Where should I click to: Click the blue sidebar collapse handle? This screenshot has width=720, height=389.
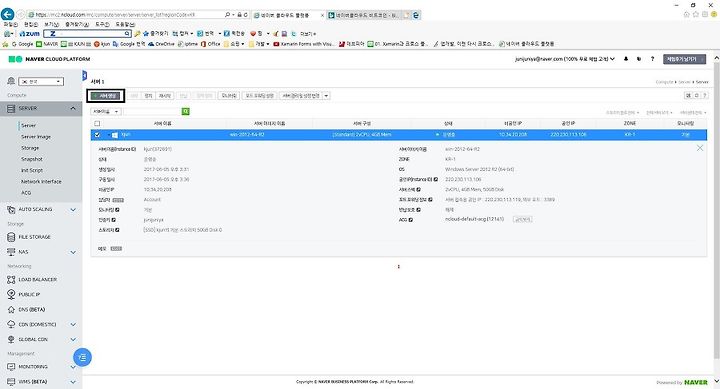84,75
